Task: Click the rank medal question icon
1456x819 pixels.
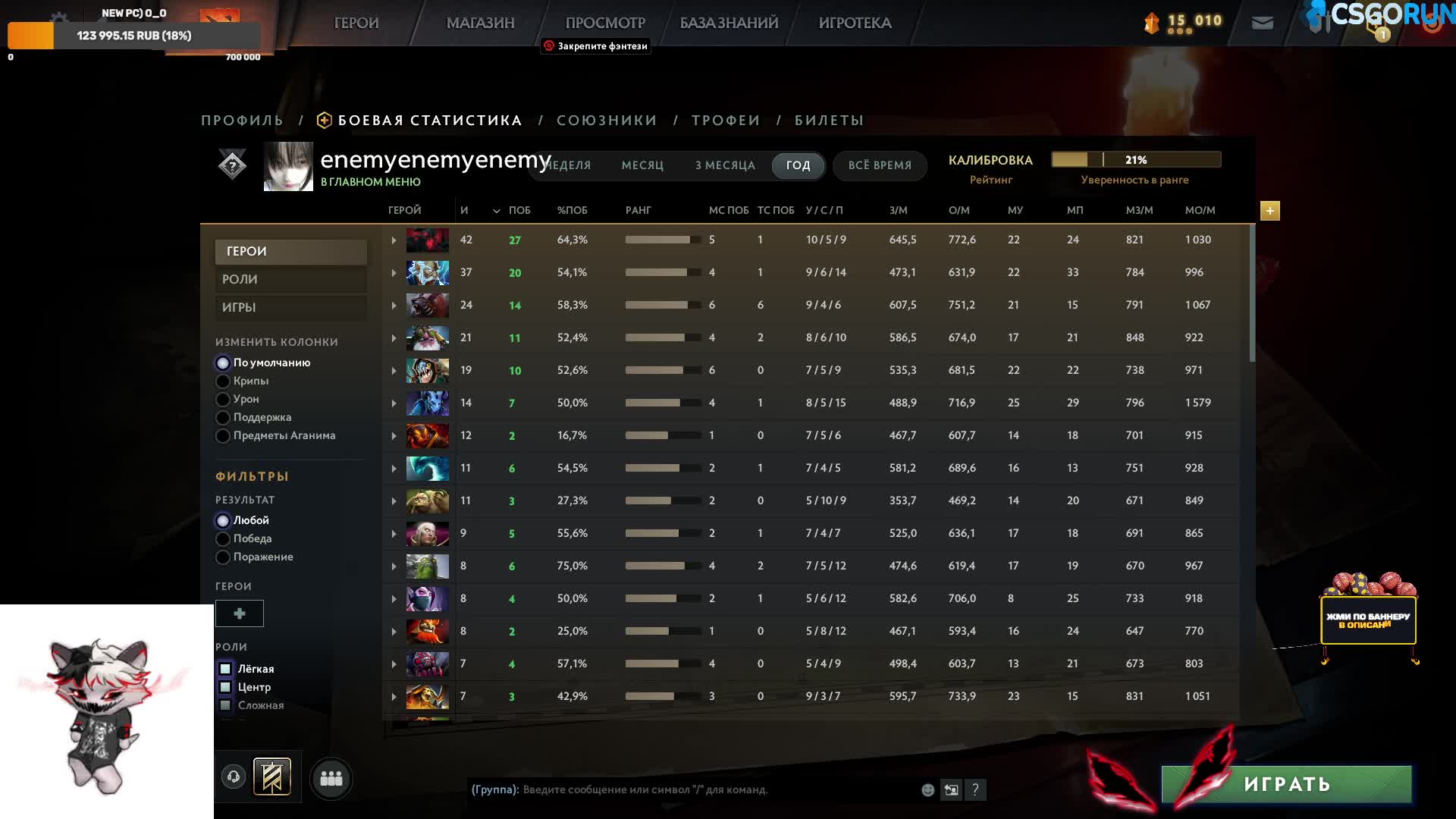Action: point(232,165)
